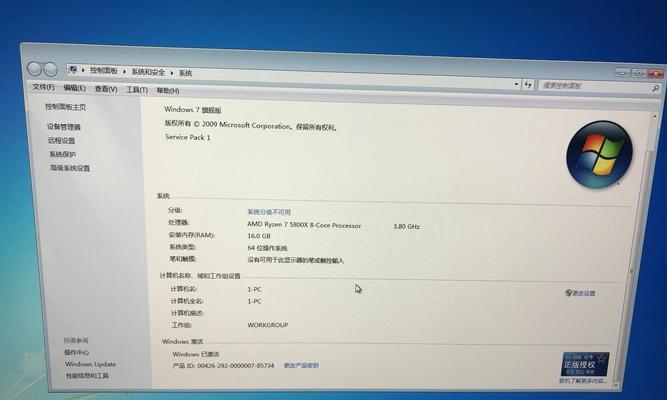Click the 64 位操作系统 value
The height and width of the screenshot is (400, 667).
click(x=268, y=248)
